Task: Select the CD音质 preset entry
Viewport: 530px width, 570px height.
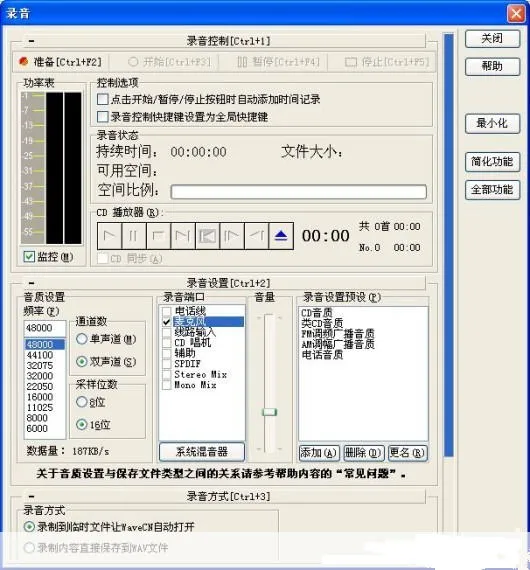Action: click(x=317, y=313)
